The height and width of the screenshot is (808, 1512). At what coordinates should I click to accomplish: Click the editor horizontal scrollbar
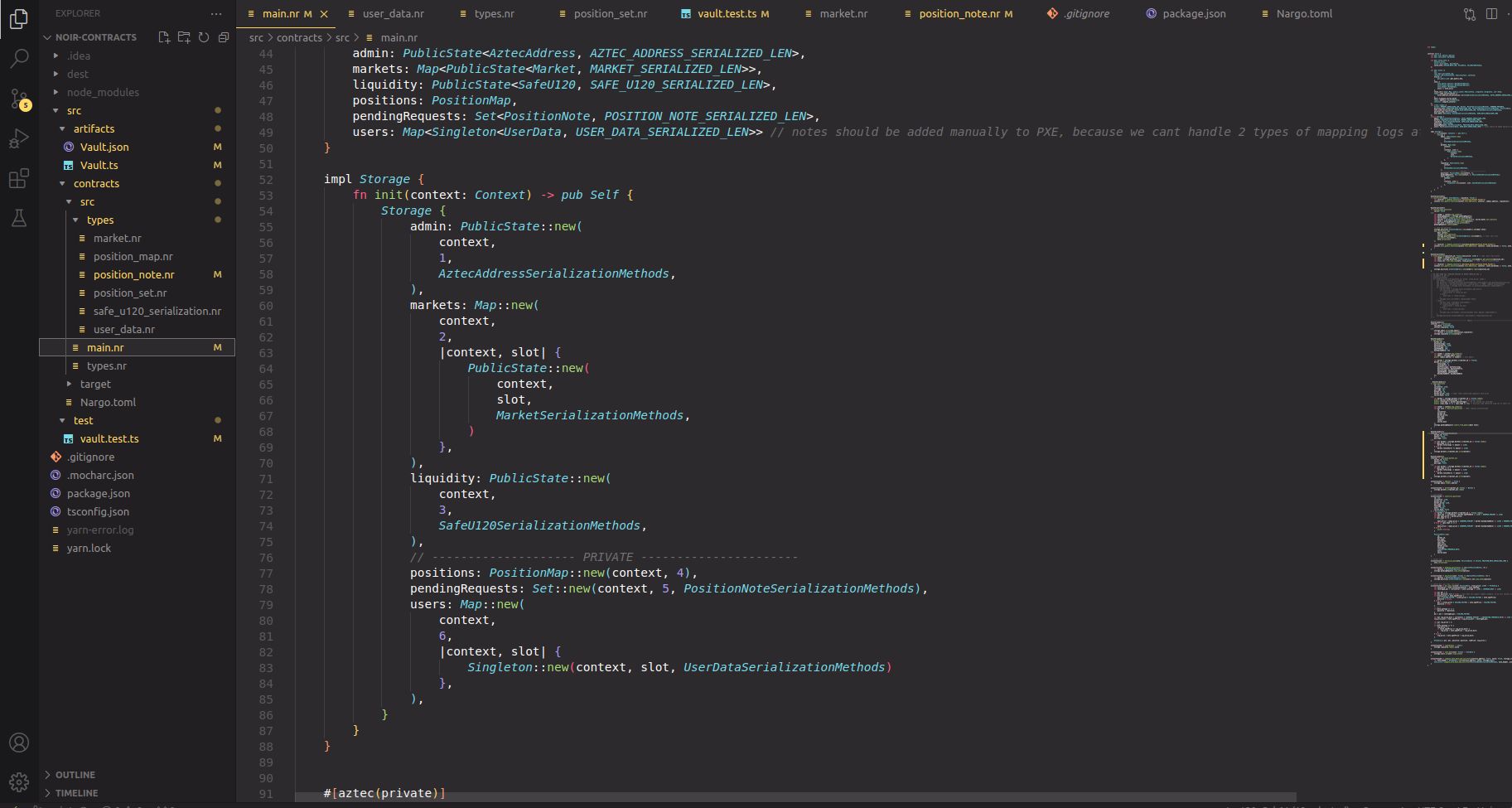pyautogui.click(x=795, y=796)
